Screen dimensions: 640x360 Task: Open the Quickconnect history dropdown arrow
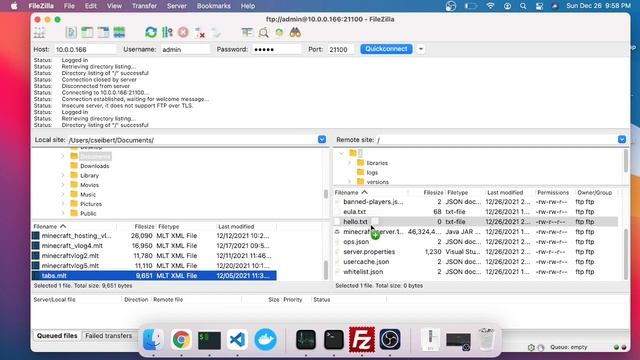pos(421,49)
